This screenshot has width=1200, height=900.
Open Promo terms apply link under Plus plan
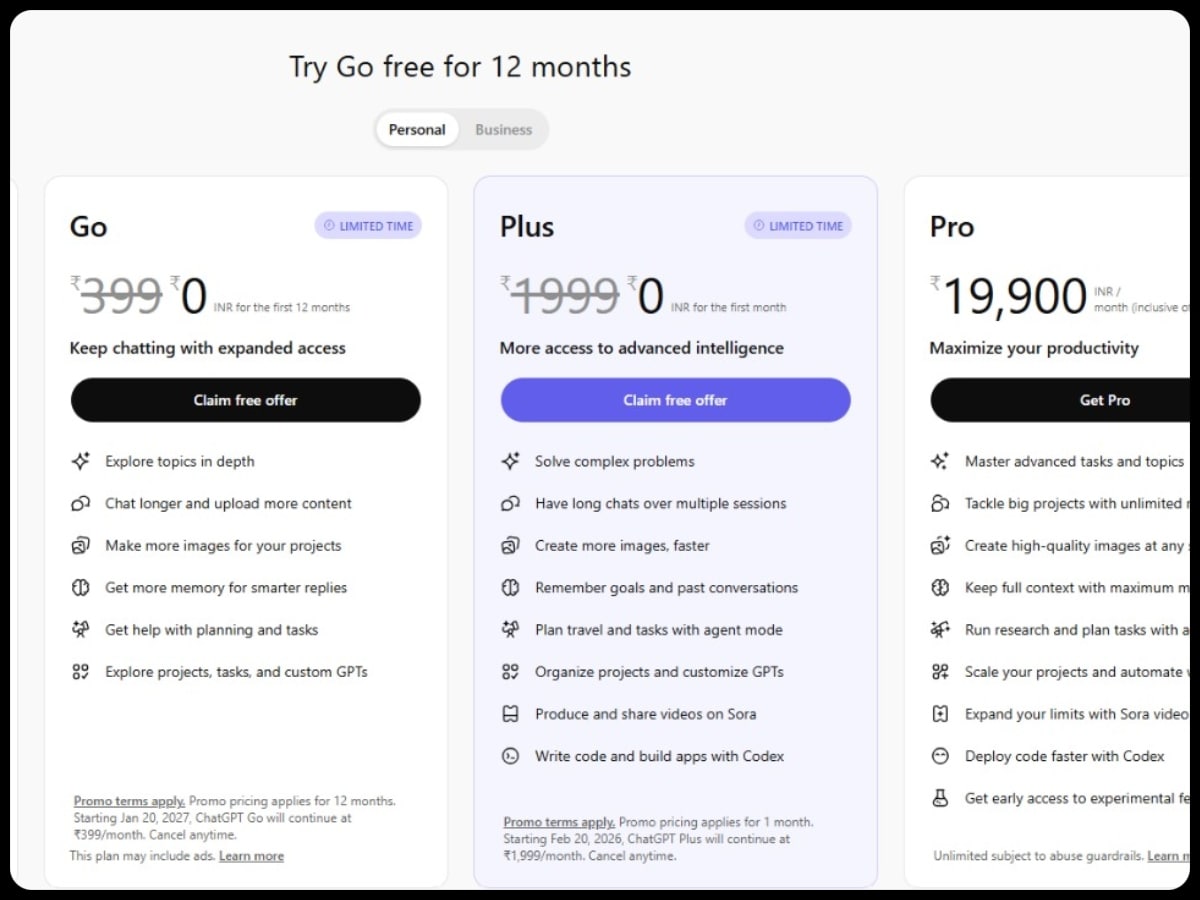pyautogui.click(x=559, y=822)
